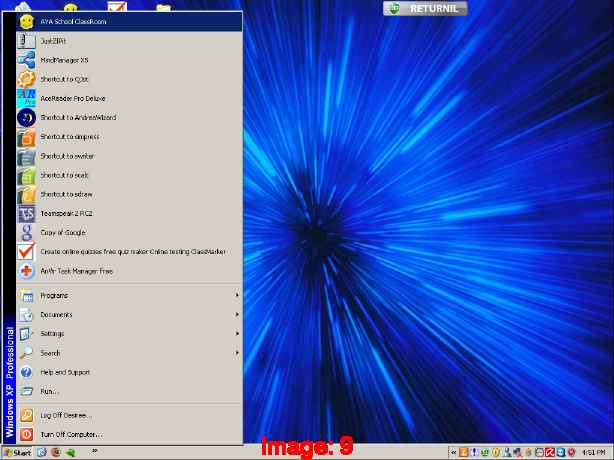Click the Start button on taskbar
The image size is (614, 460).
coord(17,453)
